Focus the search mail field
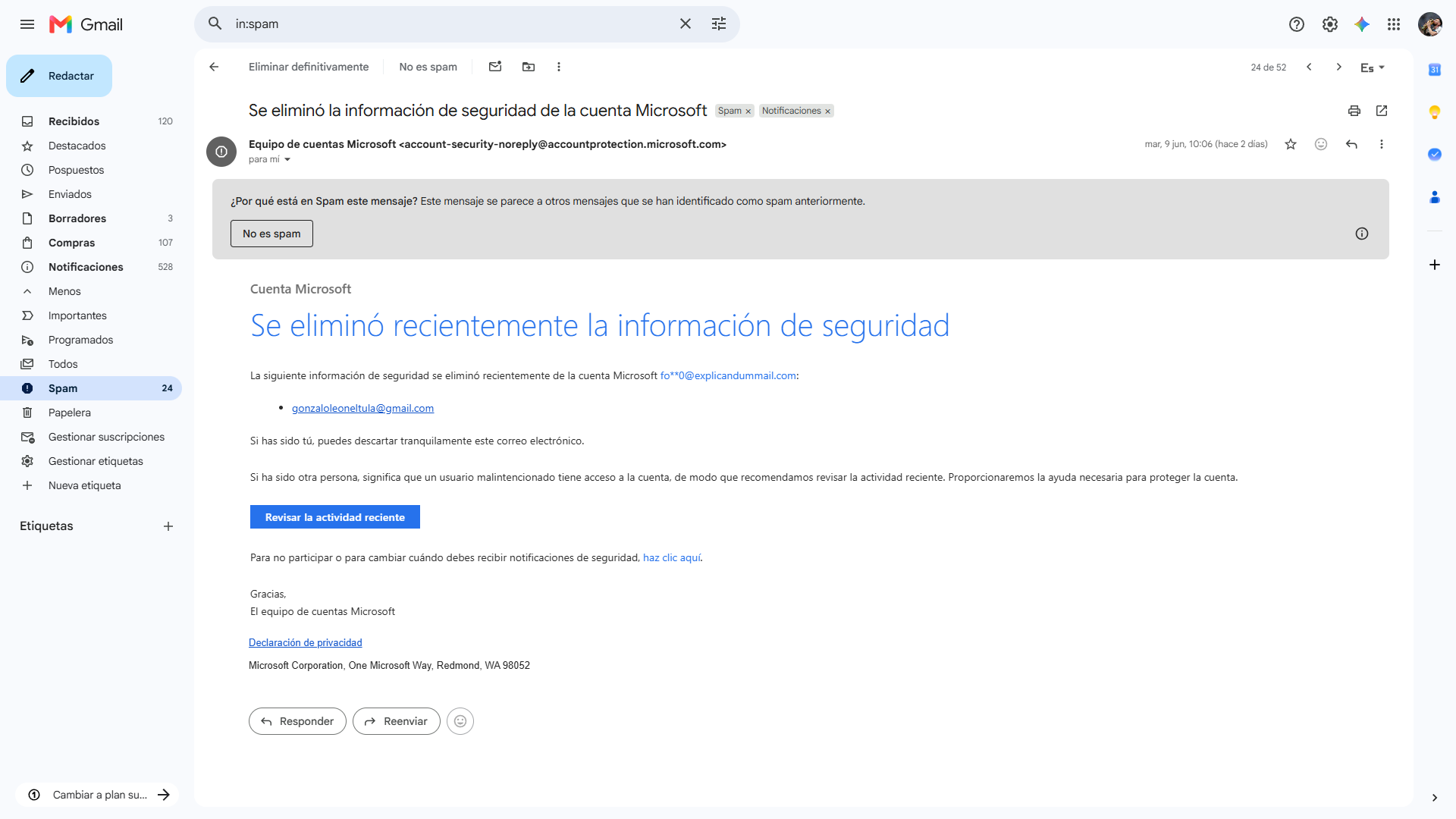The image size is (1456, 819). (450, 24)
